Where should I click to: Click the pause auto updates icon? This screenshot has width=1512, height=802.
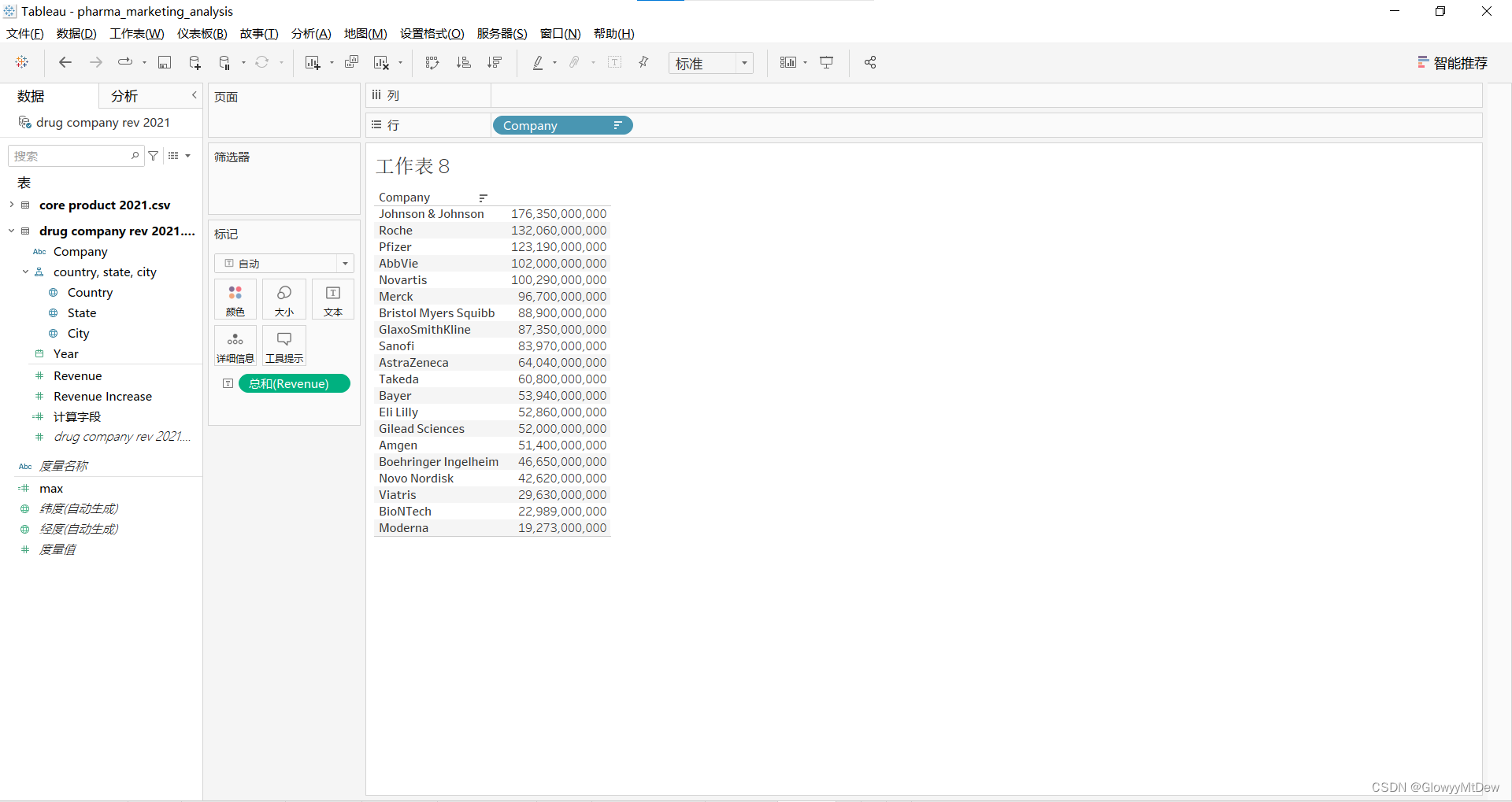coord(224,62)
